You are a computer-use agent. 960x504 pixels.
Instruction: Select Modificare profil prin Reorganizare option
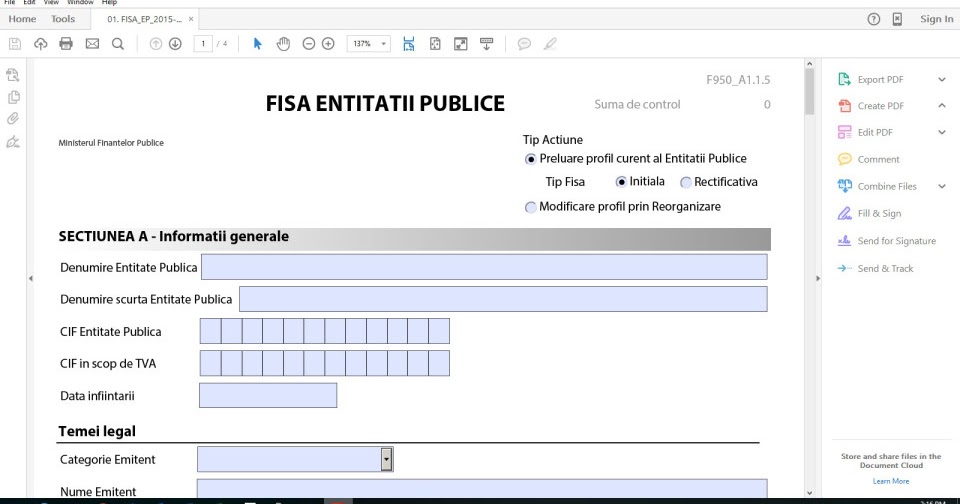[x=531, y=208]
